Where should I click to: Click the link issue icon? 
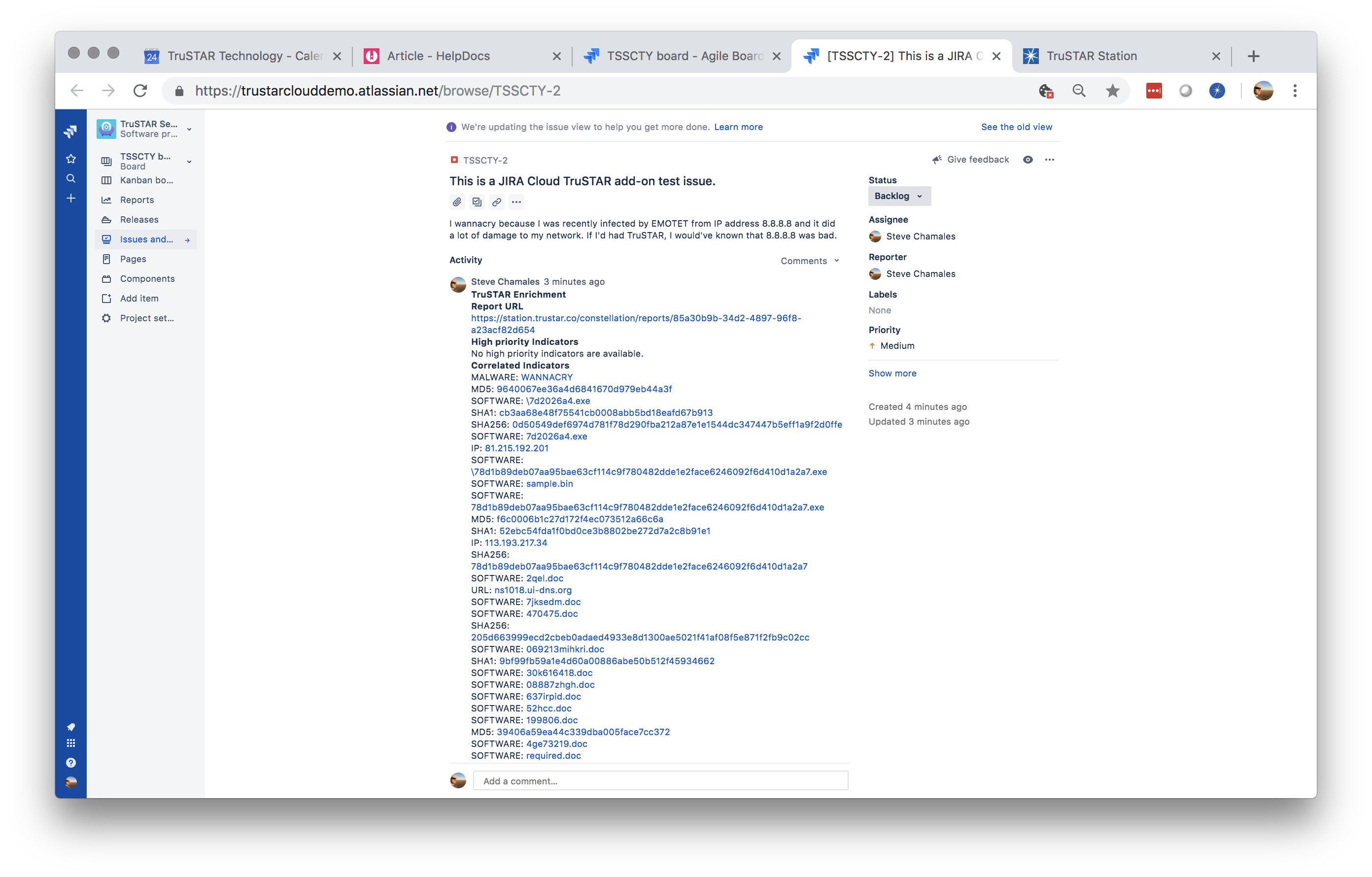[497, 202]
